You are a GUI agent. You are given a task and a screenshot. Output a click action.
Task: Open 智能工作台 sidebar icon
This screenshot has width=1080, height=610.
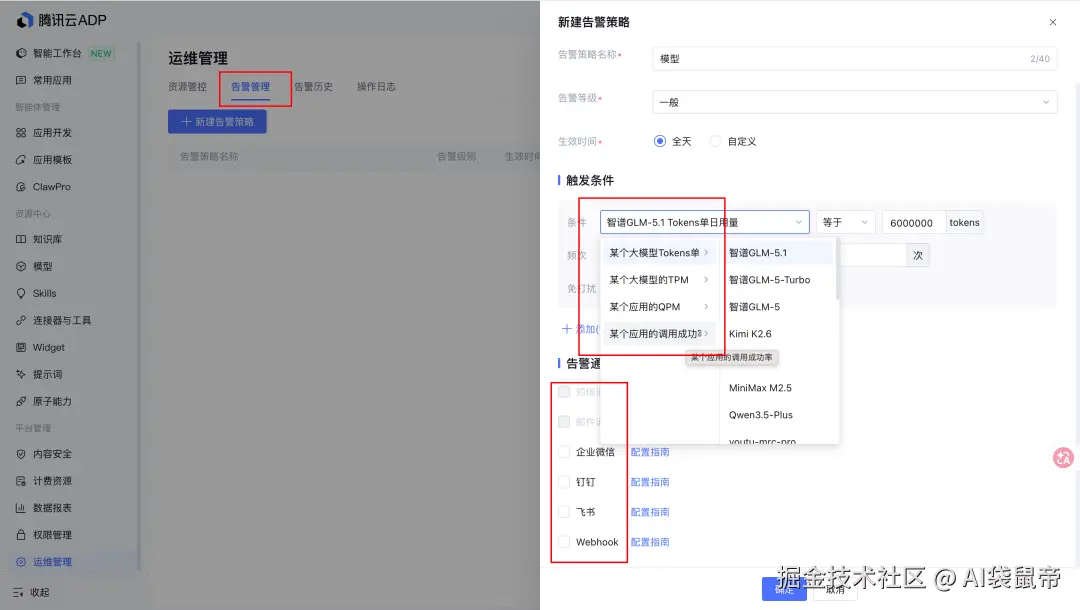[21, 53]
